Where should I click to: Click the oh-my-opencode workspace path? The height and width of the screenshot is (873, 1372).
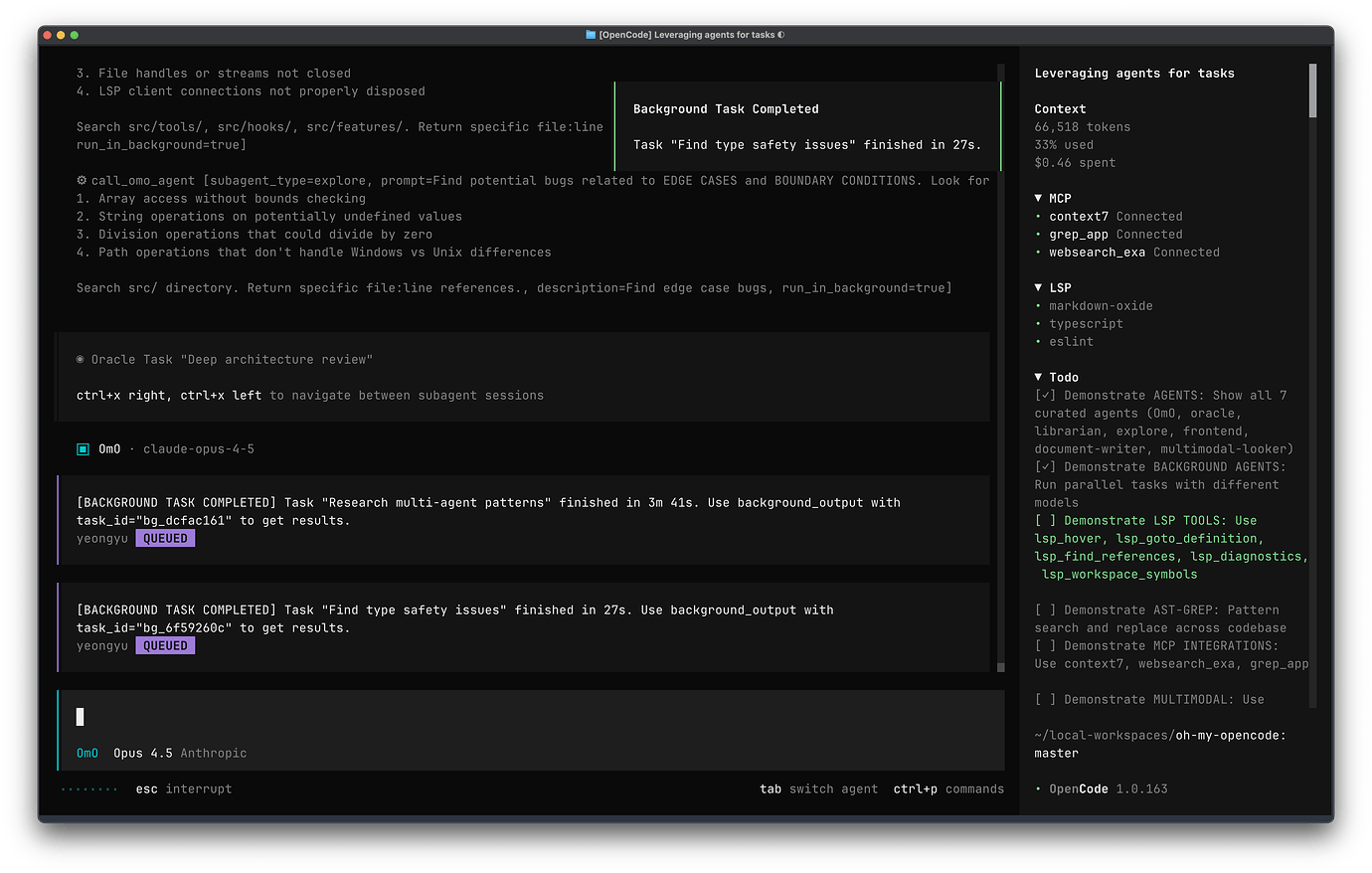(1160, 736)
